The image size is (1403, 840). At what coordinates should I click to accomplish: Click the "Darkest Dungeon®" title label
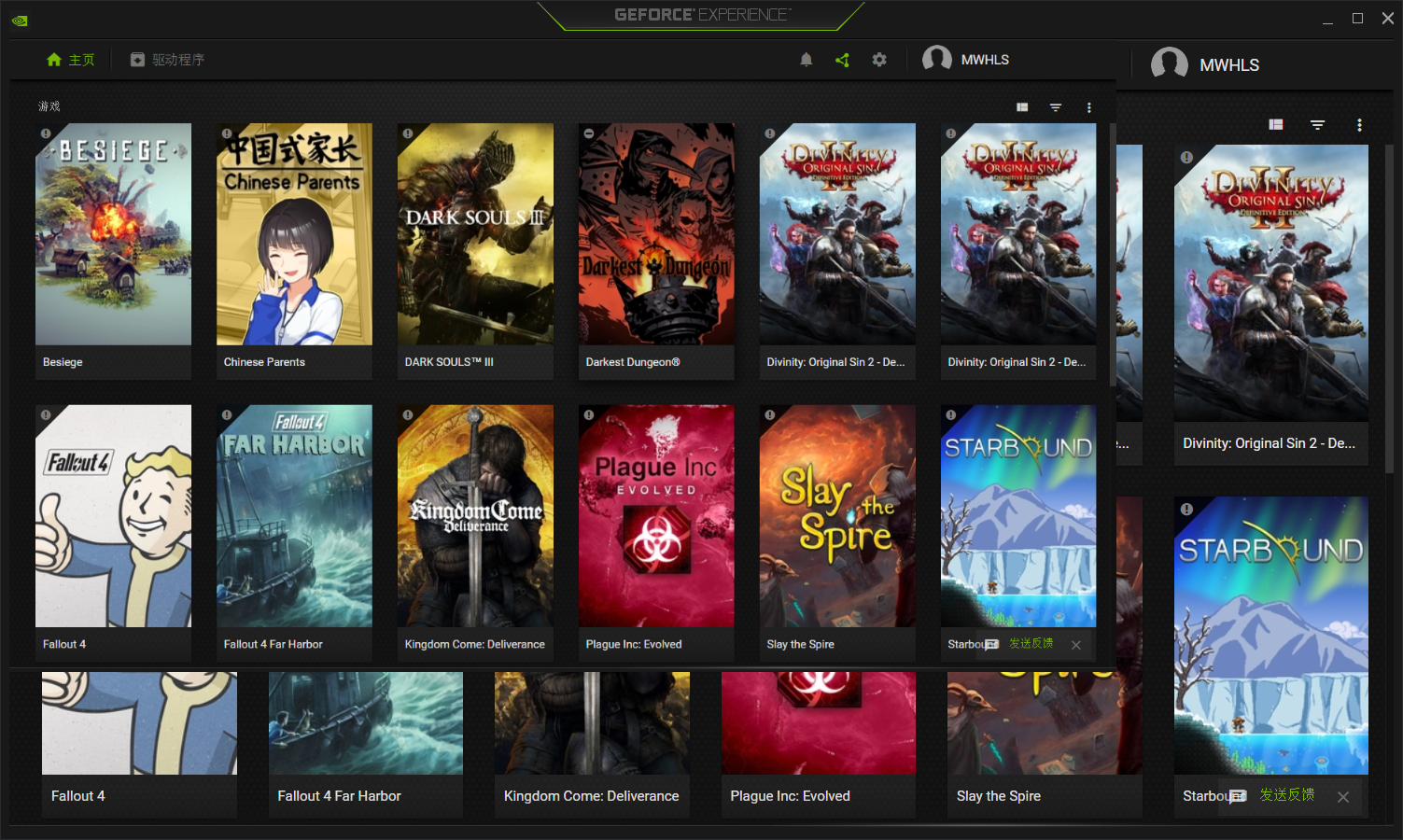click(633, 362)
